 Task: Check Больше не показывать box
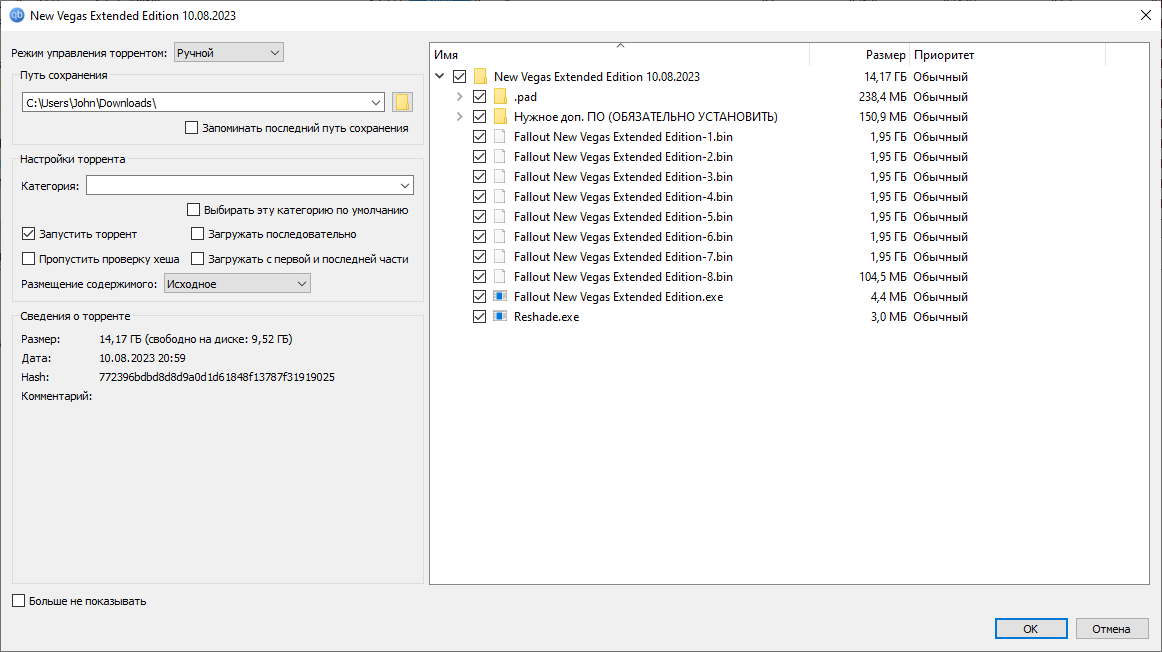(x=19, y=601)
